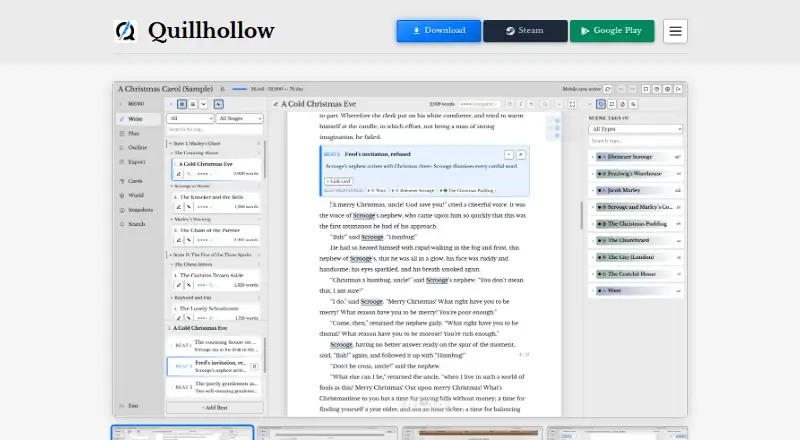
Task: Open the magnifier search in the editor toolbar
Action: tap(545, 104)
